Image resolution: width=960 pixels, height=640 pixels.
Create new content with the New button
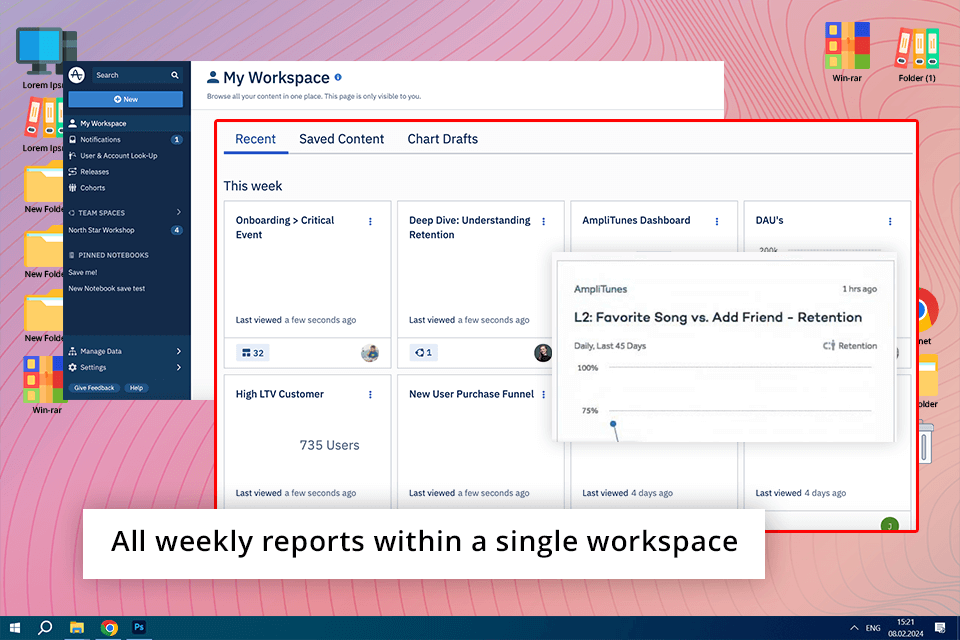click(x=126, y=99)
